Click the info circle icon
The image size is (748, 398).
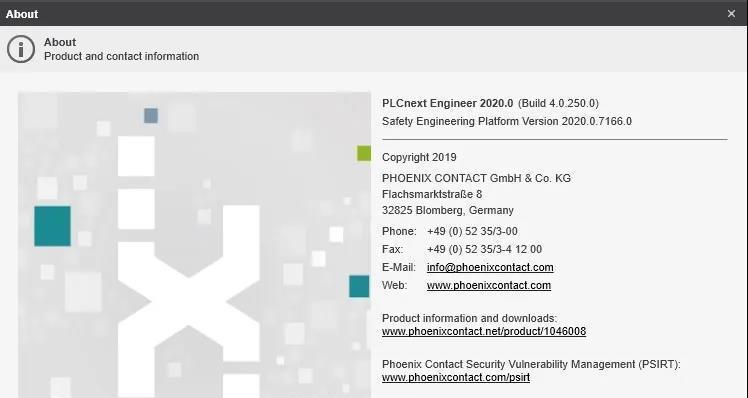coord(21,49)
